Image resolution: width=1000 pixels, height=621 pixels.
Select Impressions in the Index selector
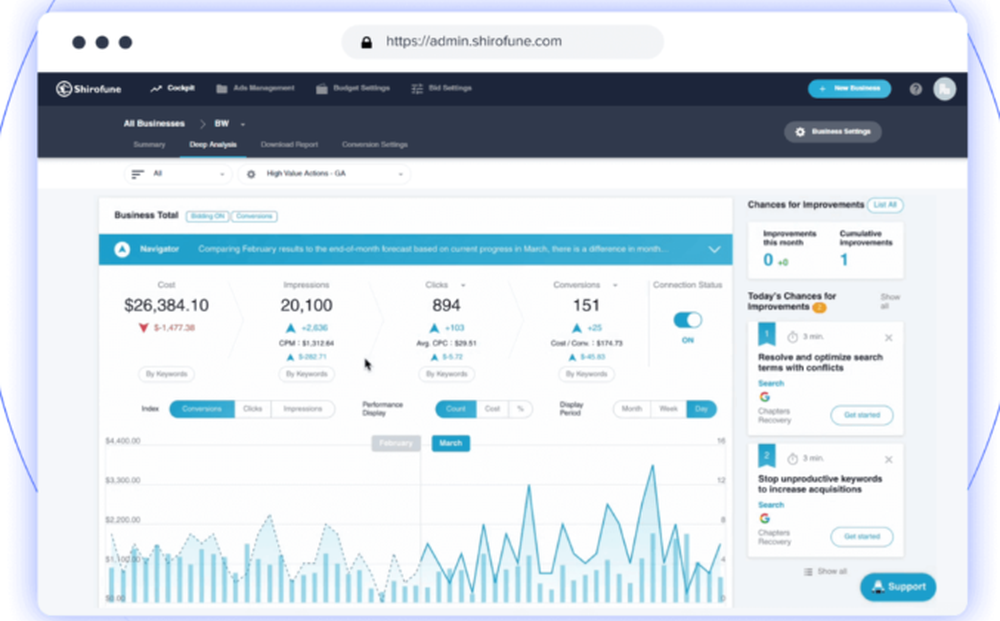302,409
